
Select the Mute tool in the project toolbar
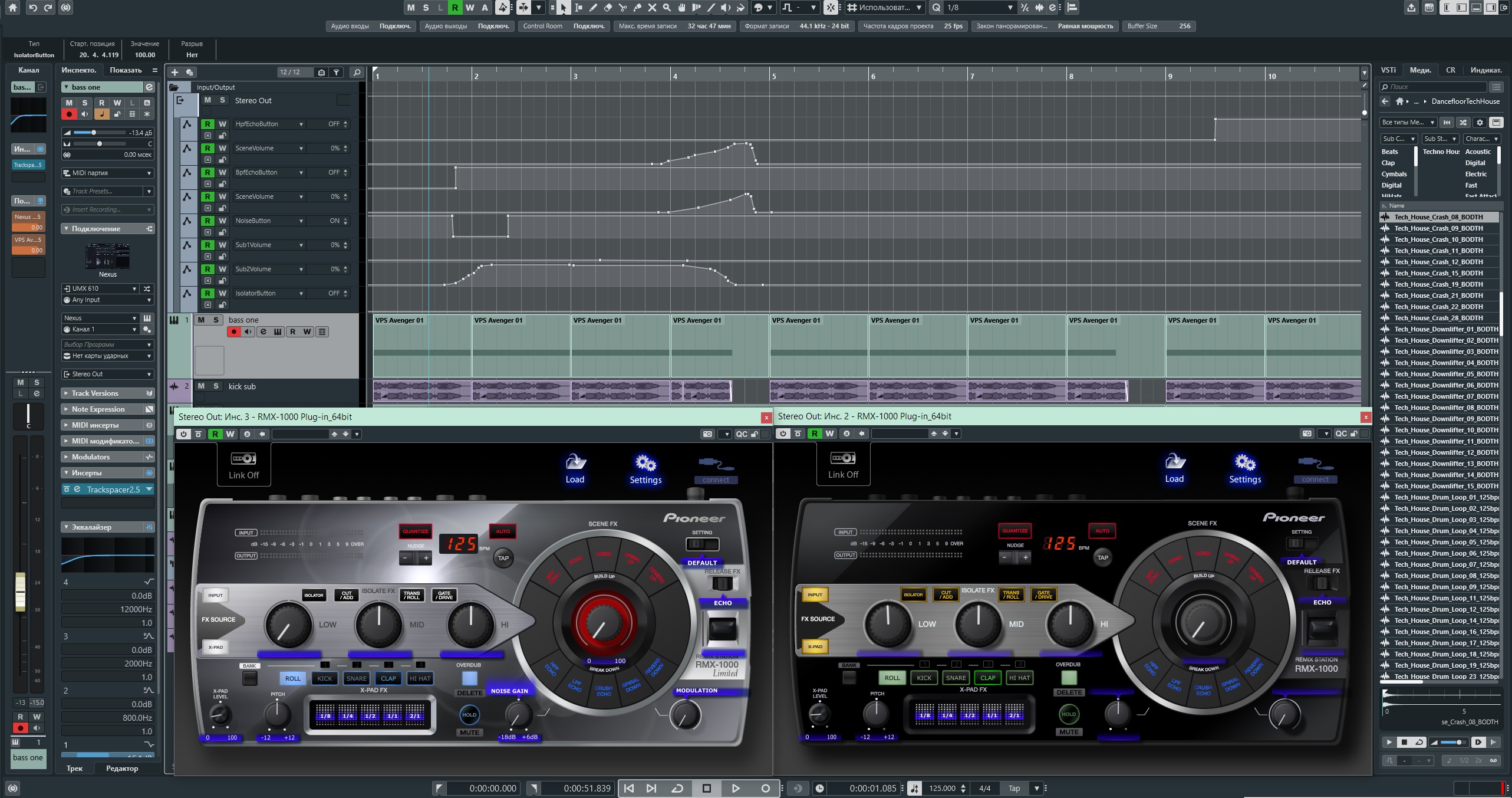tap(653, 8)
